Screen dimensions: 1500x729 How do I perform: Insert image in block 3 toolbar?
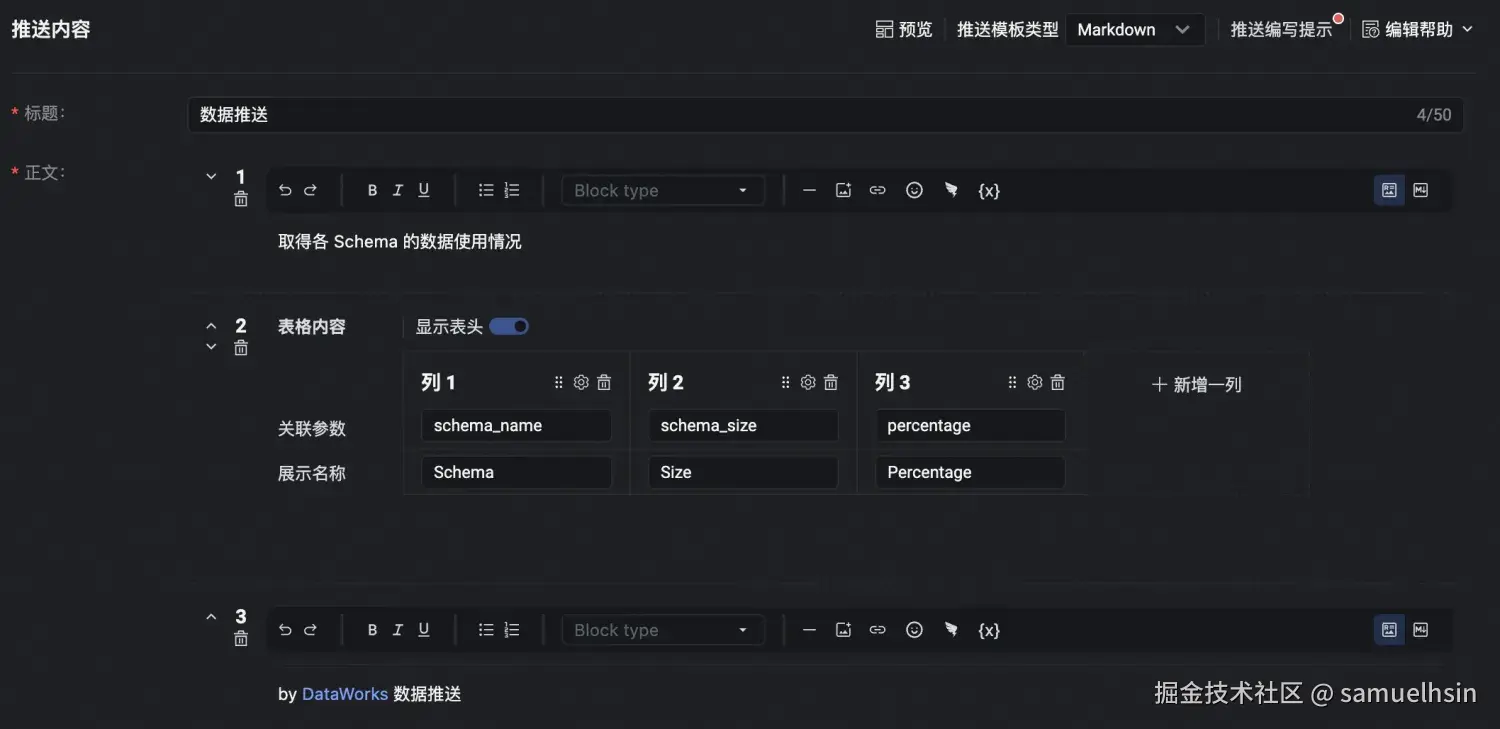point(843,630)
